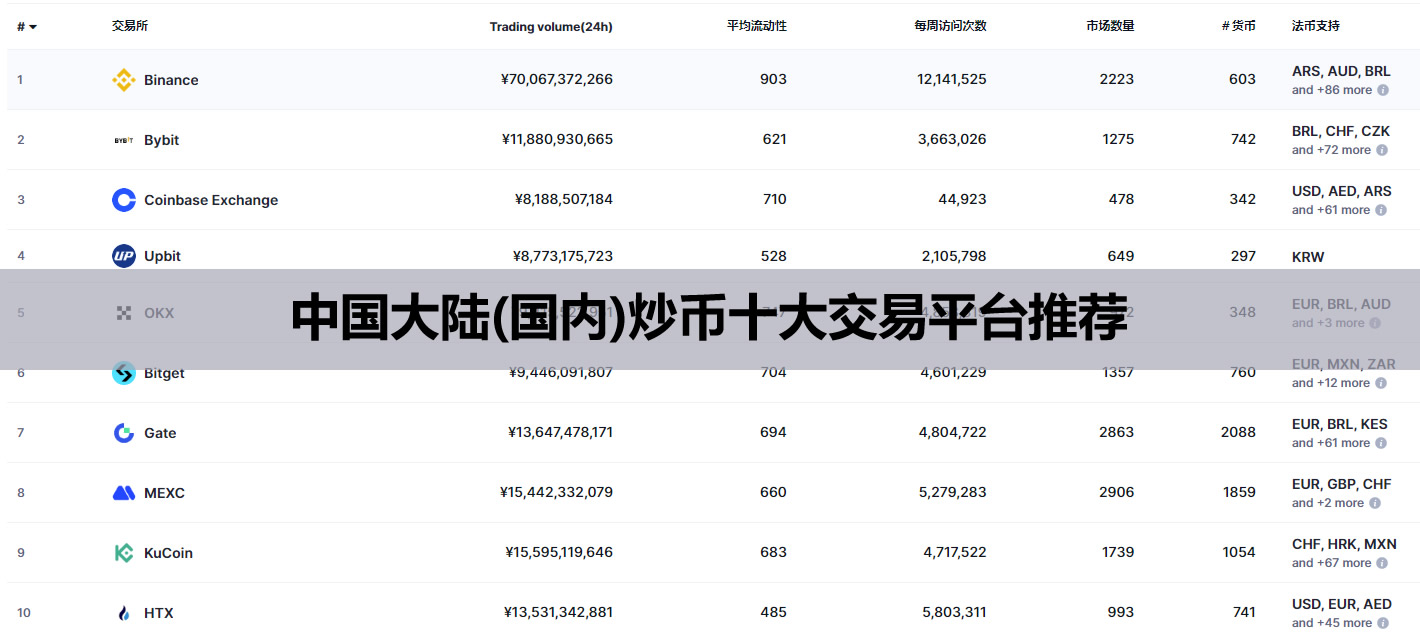Click KuCoin volume ¥15,595,119,646

pos(559,552)
